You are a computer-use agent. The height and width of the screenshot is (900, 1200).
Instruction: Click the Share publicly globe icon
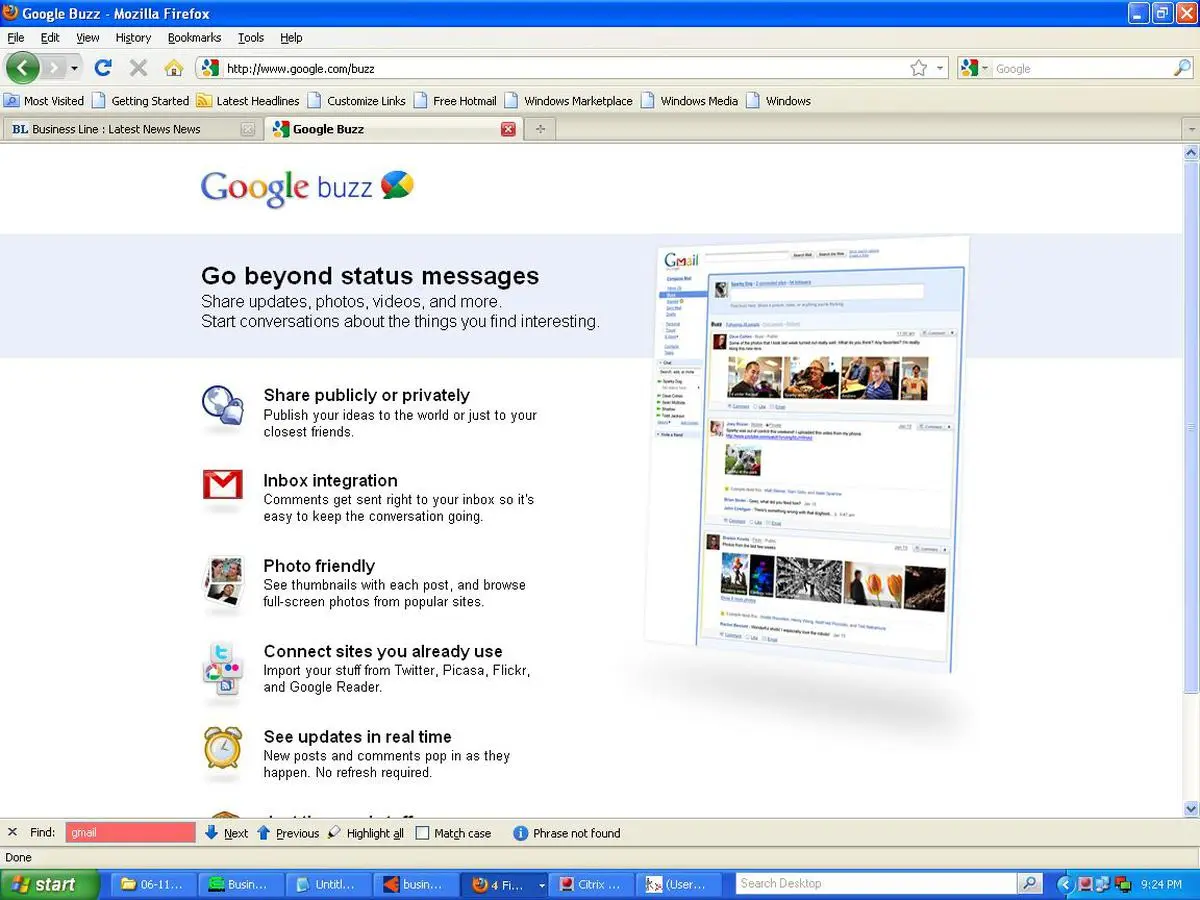pos(222,406)
